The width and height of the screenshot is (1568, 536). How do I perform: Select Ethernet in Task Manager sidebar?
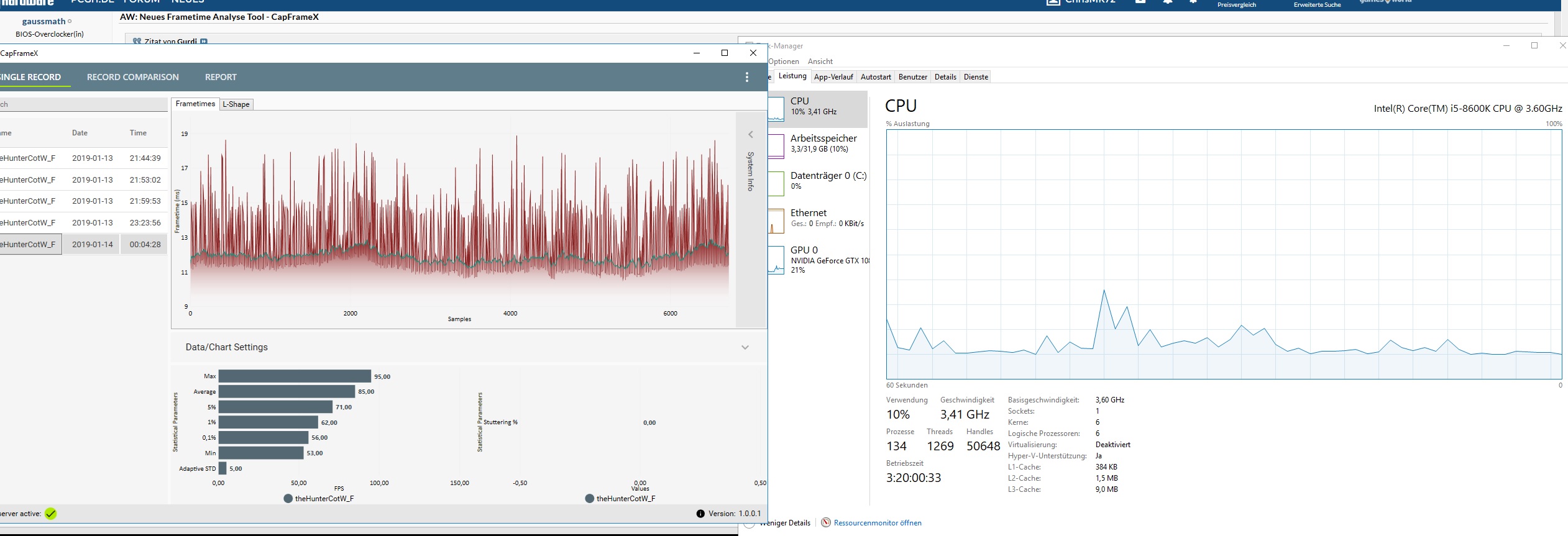coord(818,220)
